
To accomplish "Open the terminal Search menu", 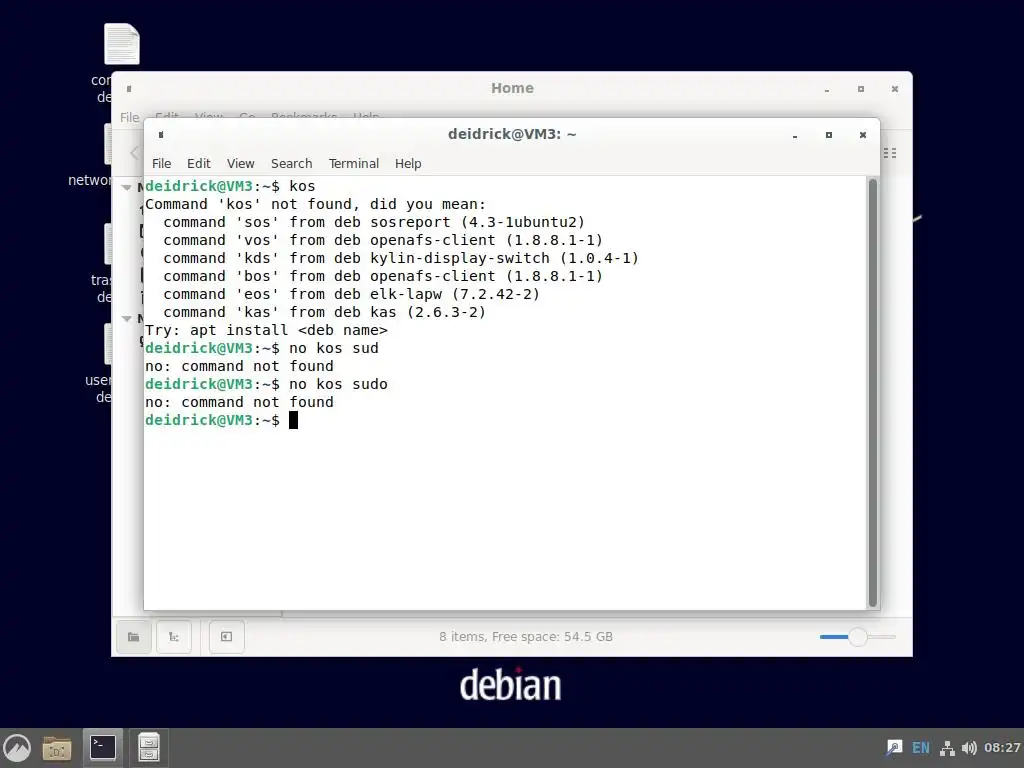I will 291,163.
